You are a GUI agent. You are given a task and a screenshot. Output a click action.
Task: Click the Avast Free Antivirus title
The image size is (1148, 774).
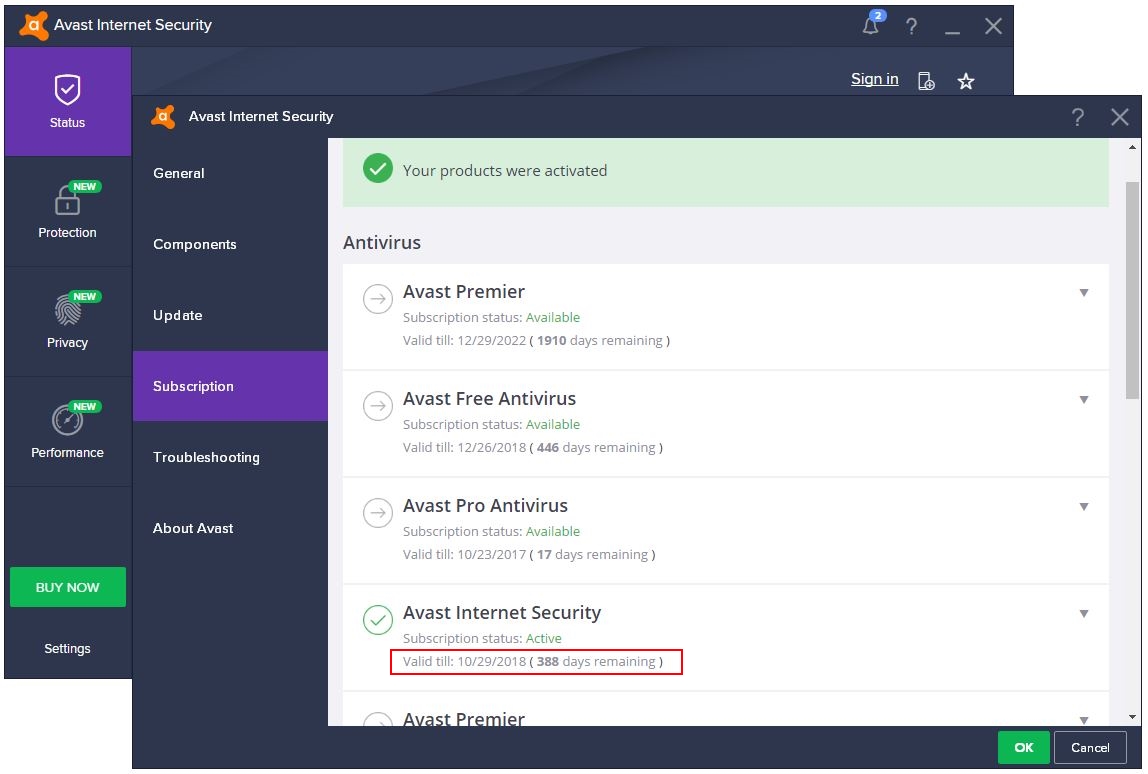pyautogui.click(x=489, y=399)
